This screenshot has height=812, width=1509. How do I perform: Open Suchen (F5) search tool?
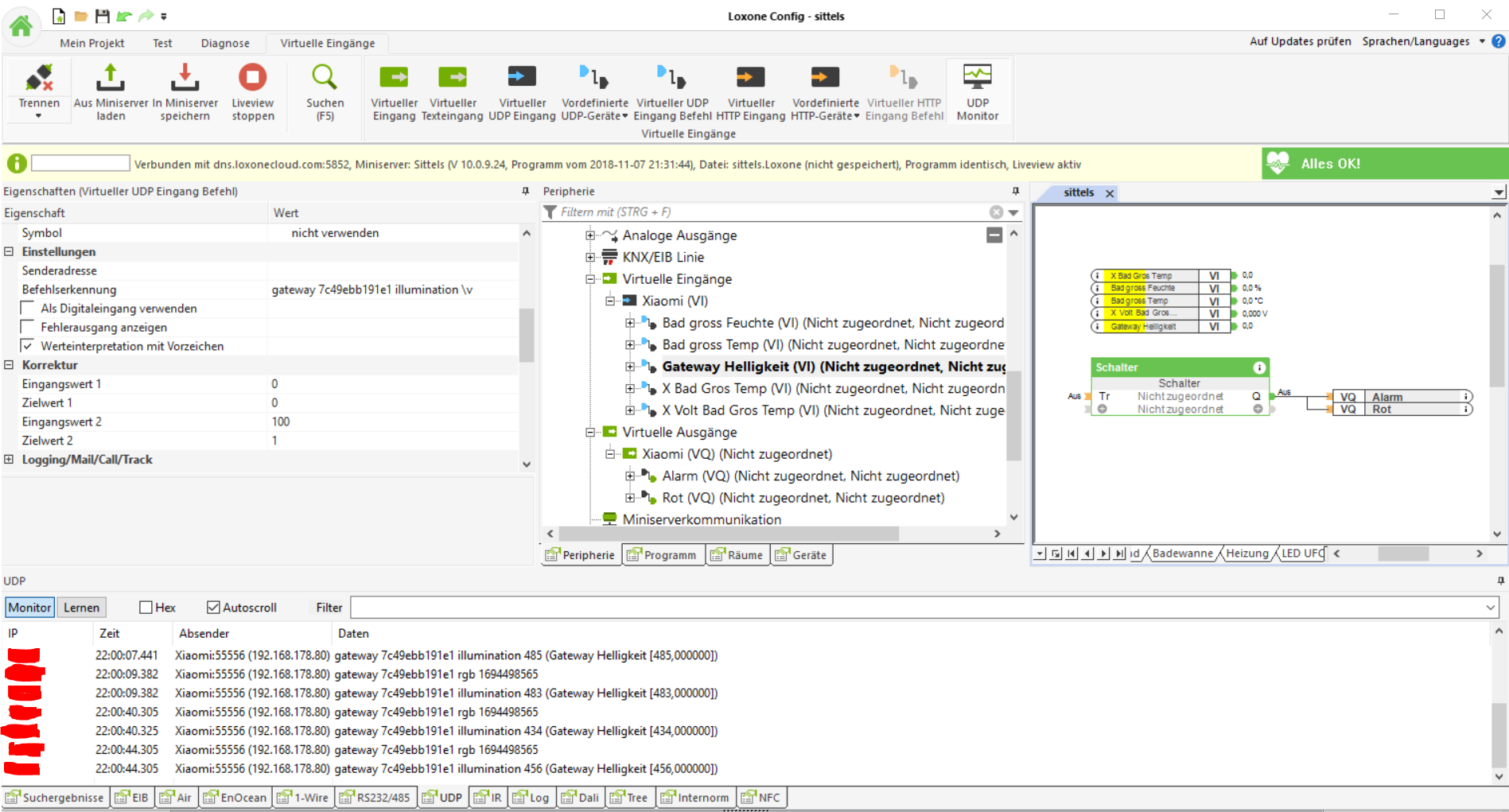(325, 78)
